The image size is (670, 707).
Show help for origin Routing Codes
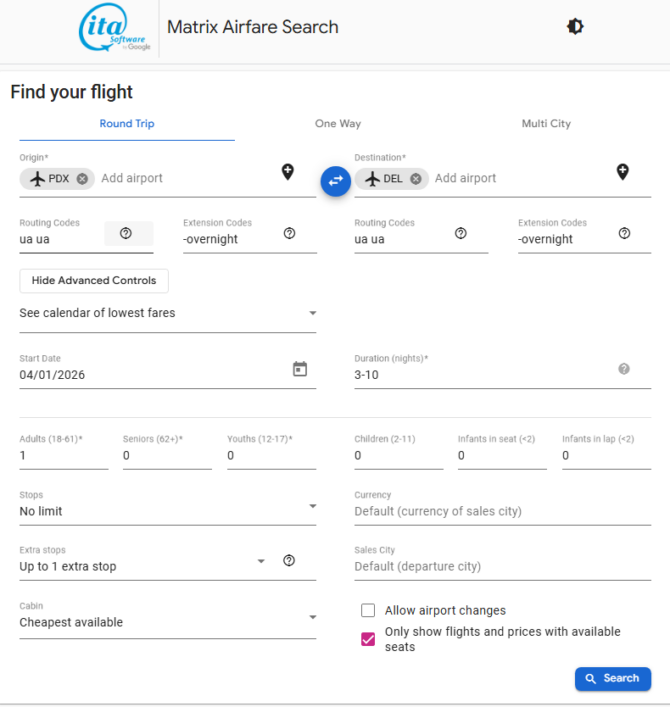pyautogui.click(x=126, y=233)
